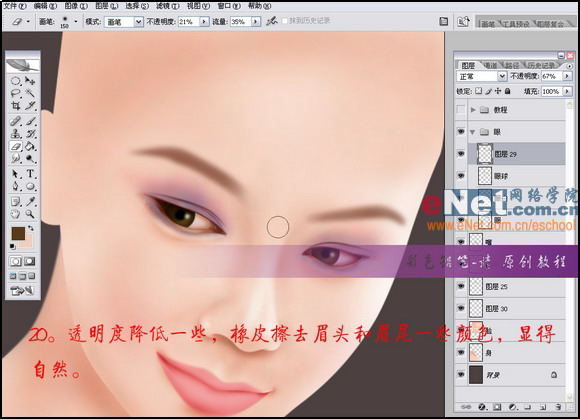Image resolution: width=580 pixels, height=419 pixels.
Task: Select the Type tool
Action: 30,174
